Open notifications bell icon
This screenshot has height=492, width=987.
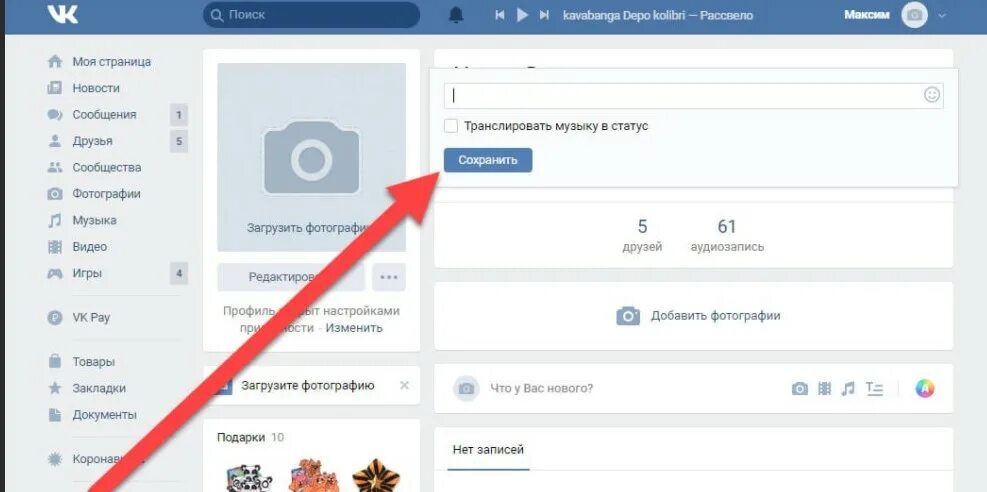(x=455, y=15)
